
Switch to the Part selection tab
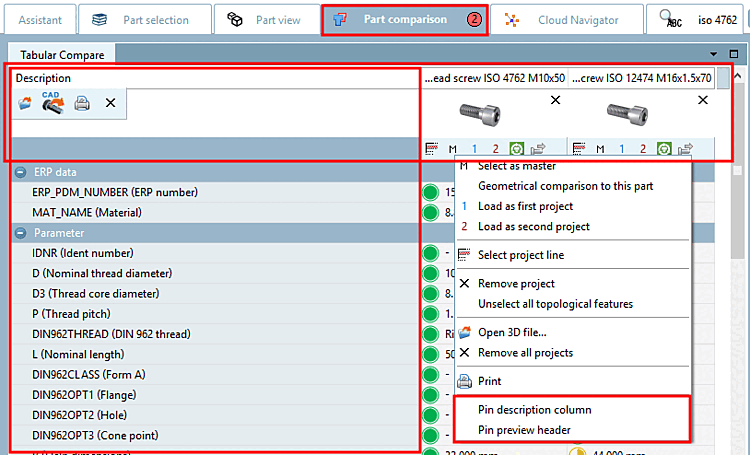pos(145,20)
